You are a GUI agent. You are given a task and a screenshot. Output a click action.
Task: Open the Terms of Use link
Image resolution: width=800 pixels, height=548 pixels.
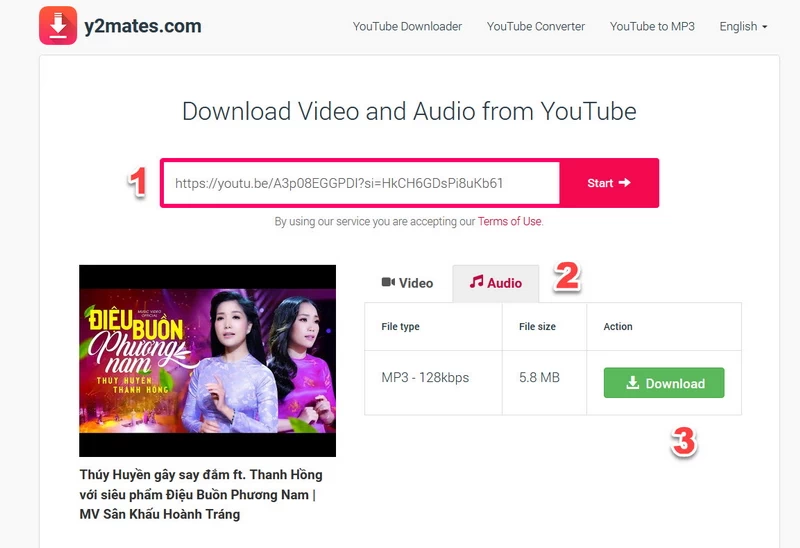point(510,221)
